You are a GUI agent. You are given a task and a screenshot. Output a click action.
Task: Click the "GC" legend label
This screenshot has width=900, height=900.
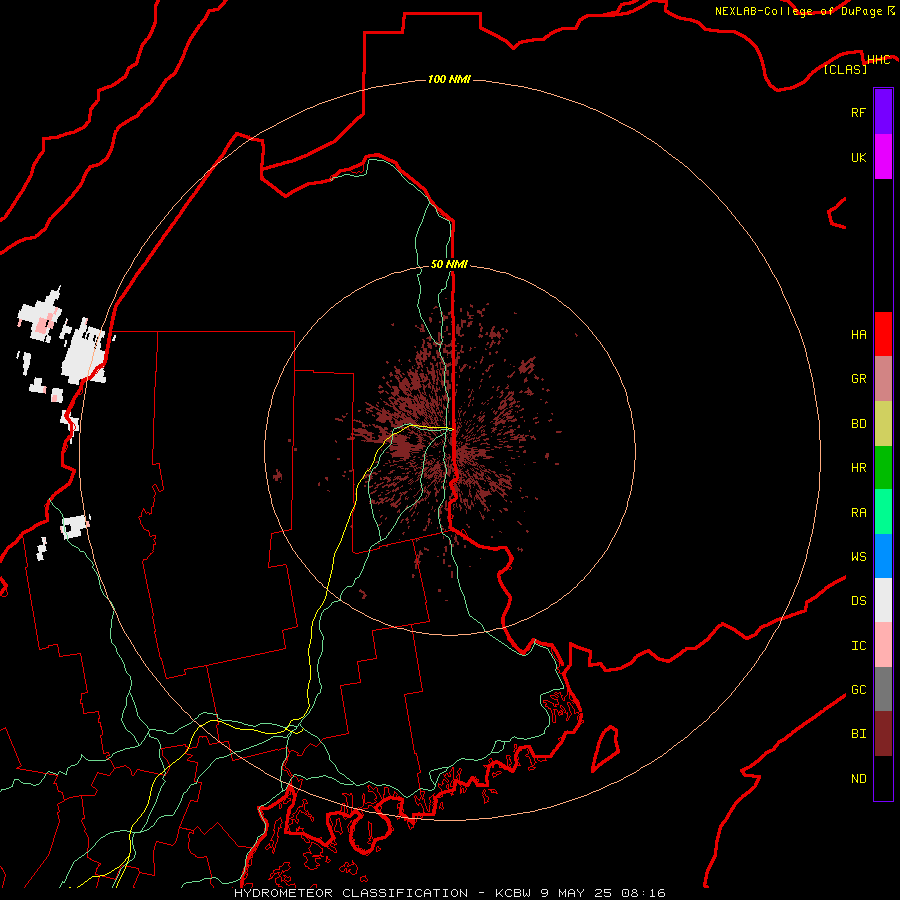click(858, 690)
